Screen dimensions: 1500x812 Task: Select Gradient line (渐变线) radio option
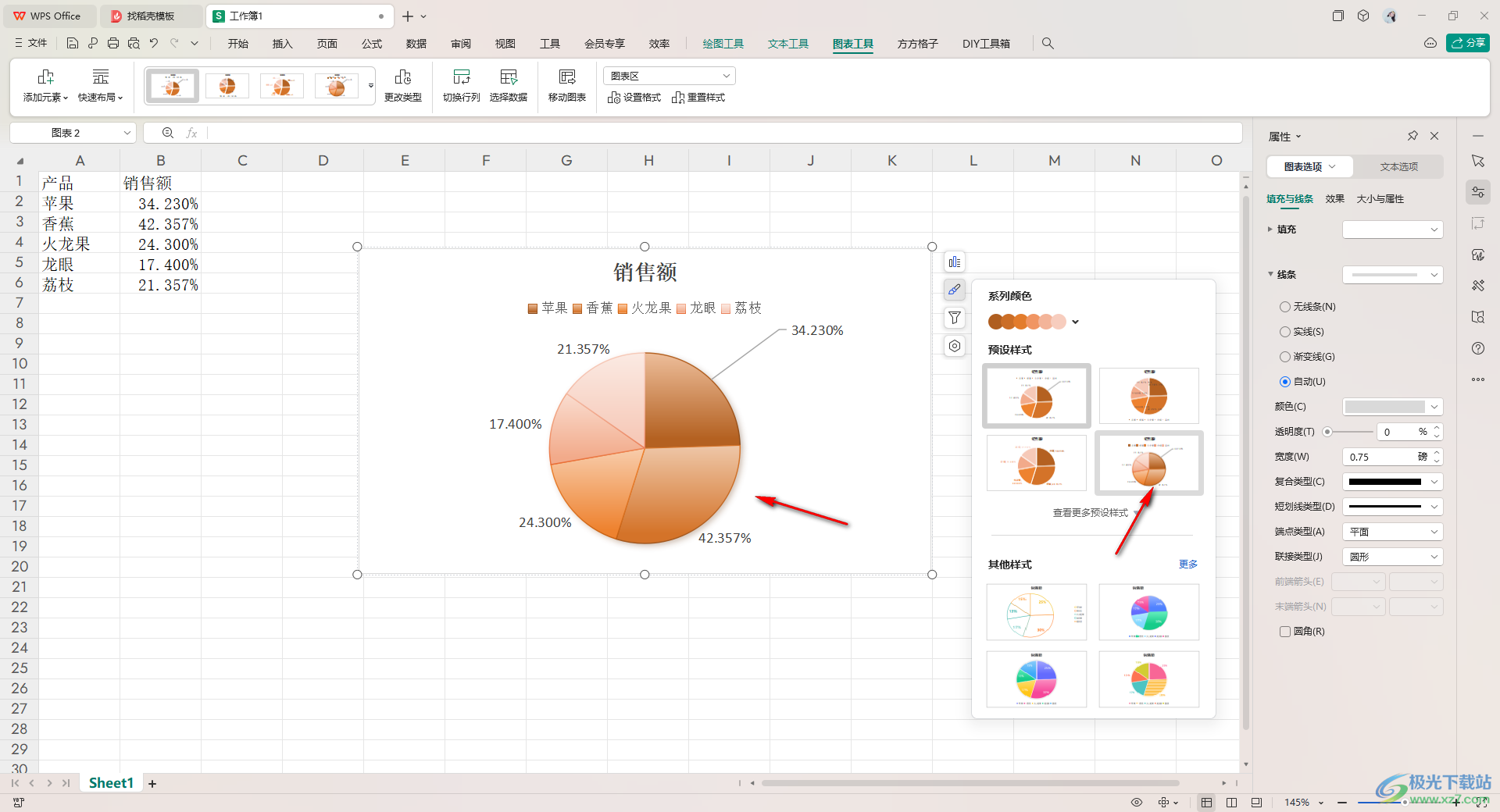point(1285,357)
